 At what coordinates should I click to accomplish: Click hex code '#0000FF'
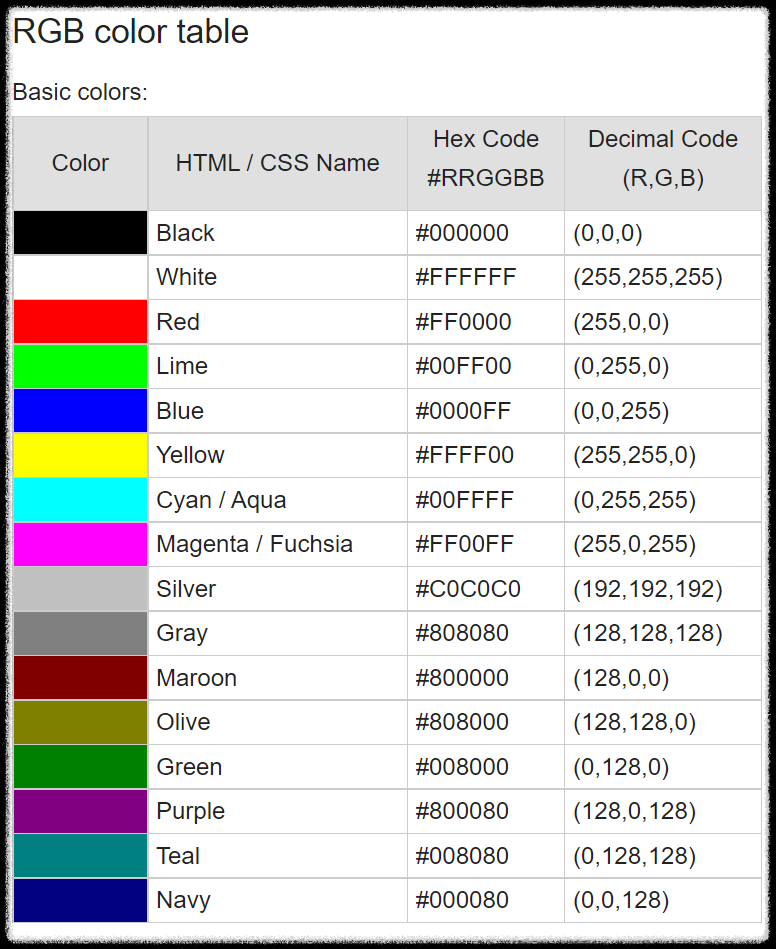[463, 411]
